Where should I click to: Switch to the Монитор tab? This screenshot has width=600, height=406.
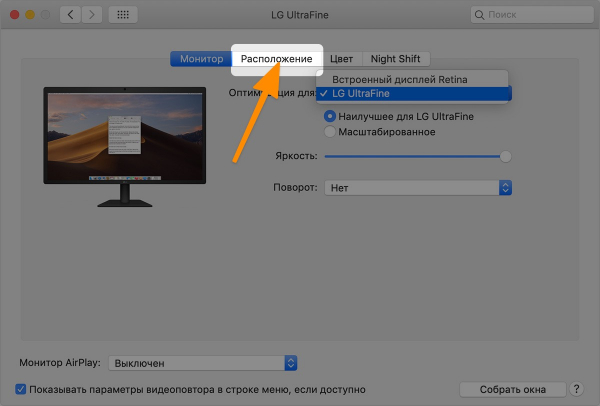click(x=201, y=59)
